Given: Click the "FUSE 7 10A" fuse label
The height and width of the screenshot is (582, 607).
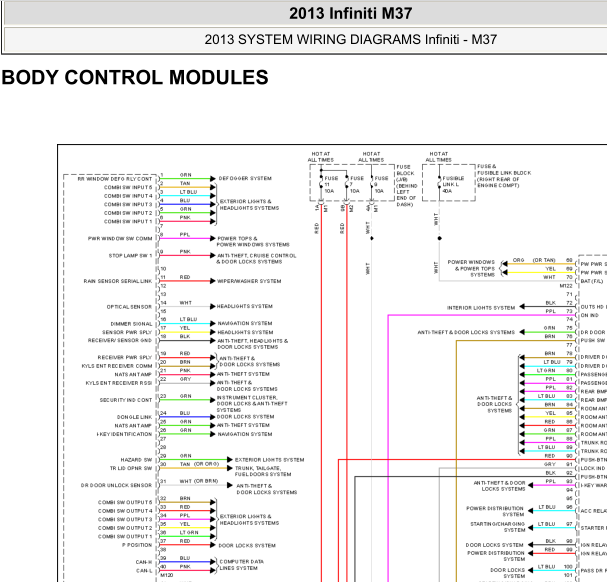Looking at the screenshot, I should click(x=357, y=184).
